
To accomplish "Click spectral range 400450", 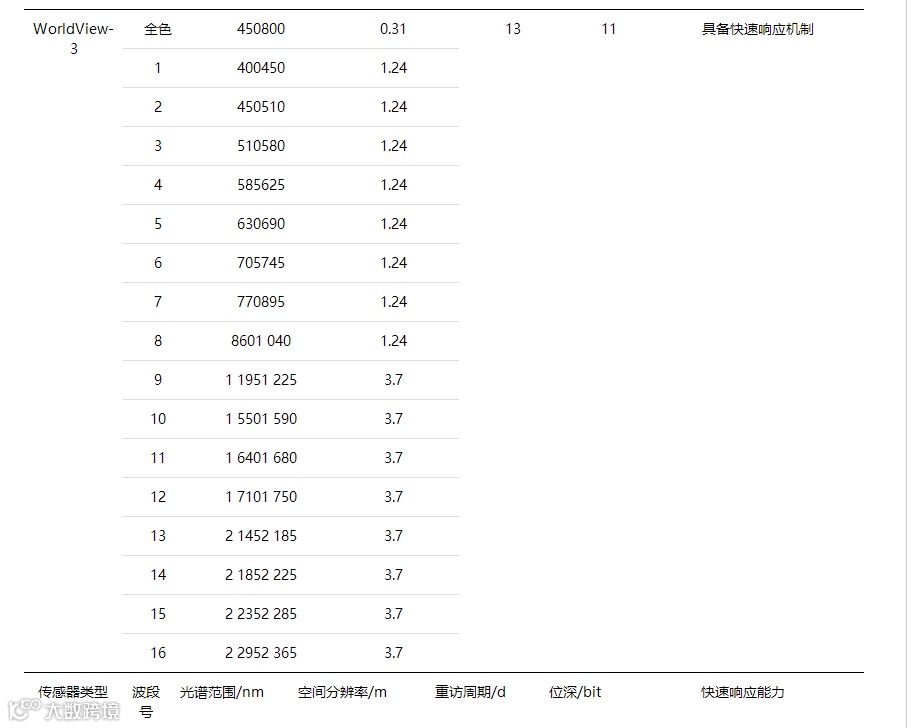I will (261, 68).
